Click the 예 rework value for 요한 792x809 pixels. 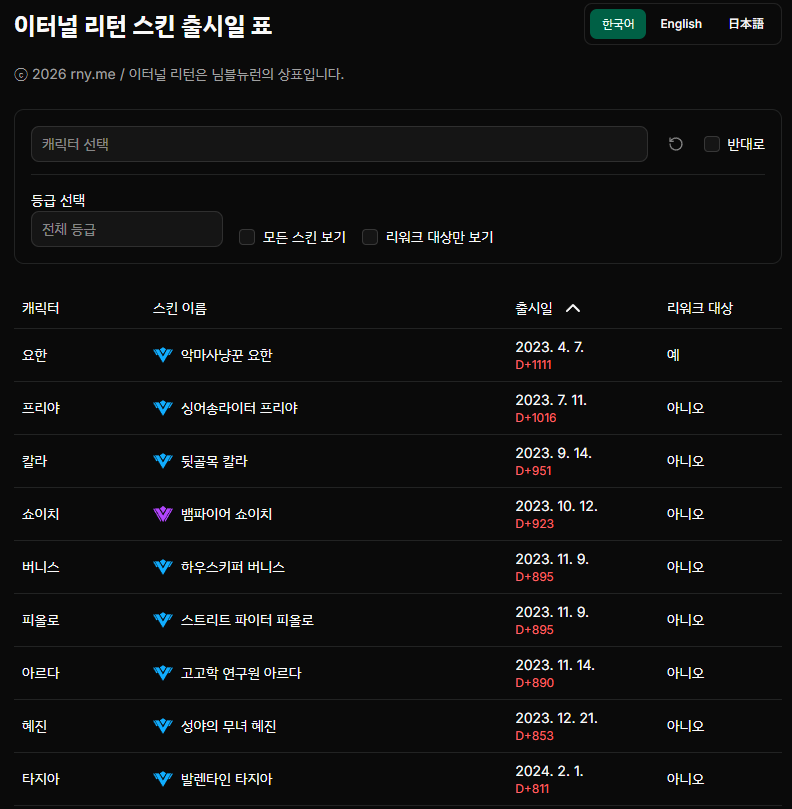click(673, 355)
